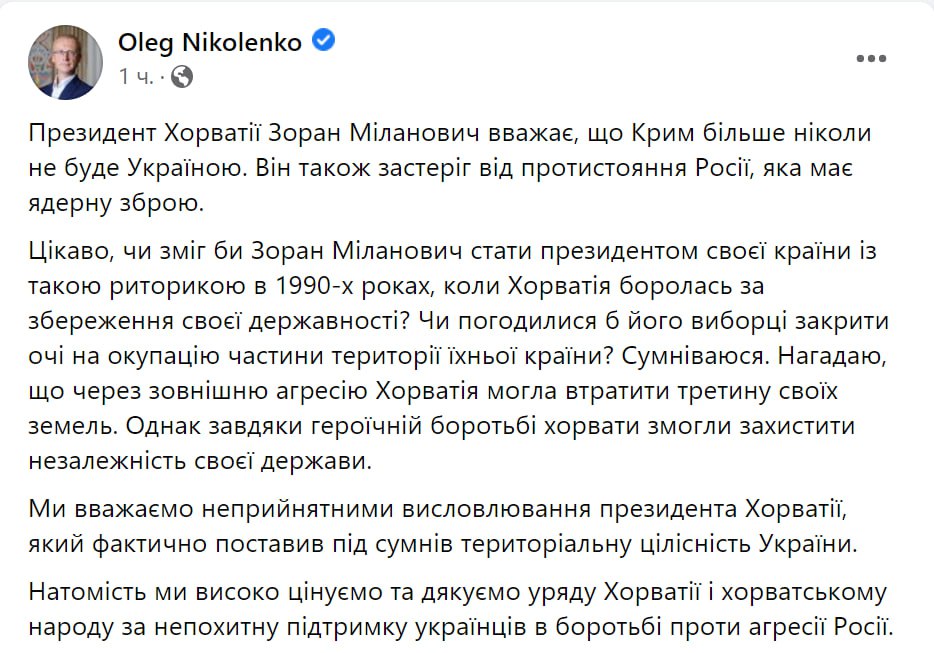The height and width of the screenshot is (653, 934).
Task: Click the "1 ч." post timestamp
Action: click(136, 76)
